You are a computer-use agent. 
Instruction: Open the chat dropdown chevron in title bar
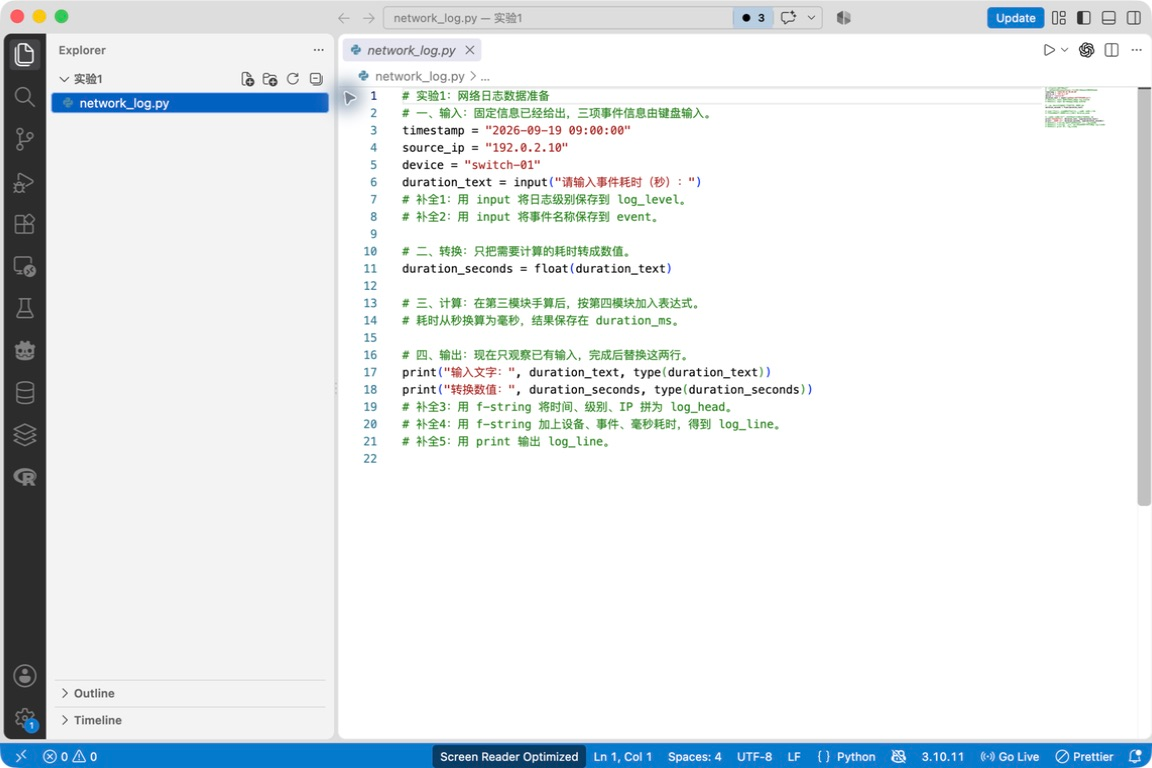click(x=811, y=18)
